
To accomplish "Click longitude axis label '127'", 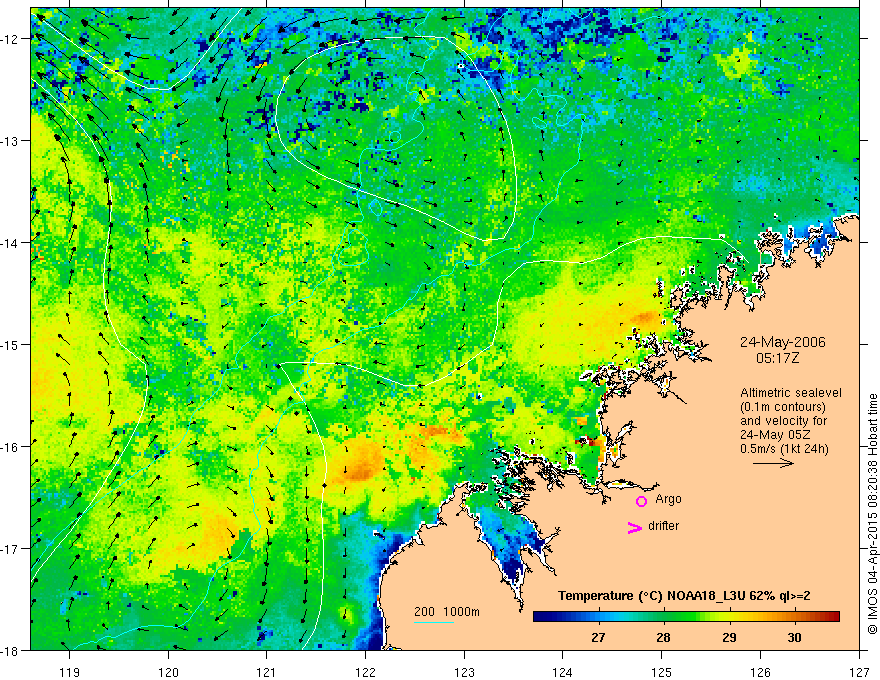I will click(859, 672).
